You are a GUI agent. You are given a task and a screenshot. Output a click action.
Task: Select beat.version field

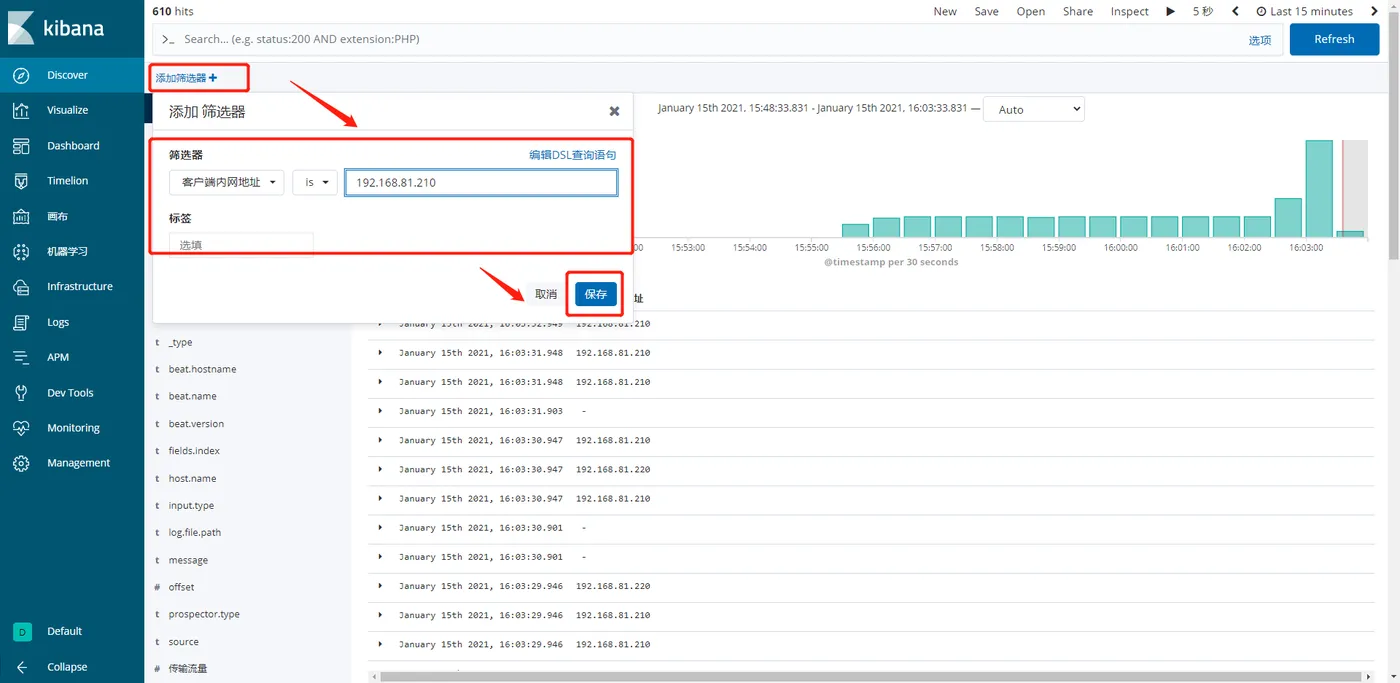point(196,424)
